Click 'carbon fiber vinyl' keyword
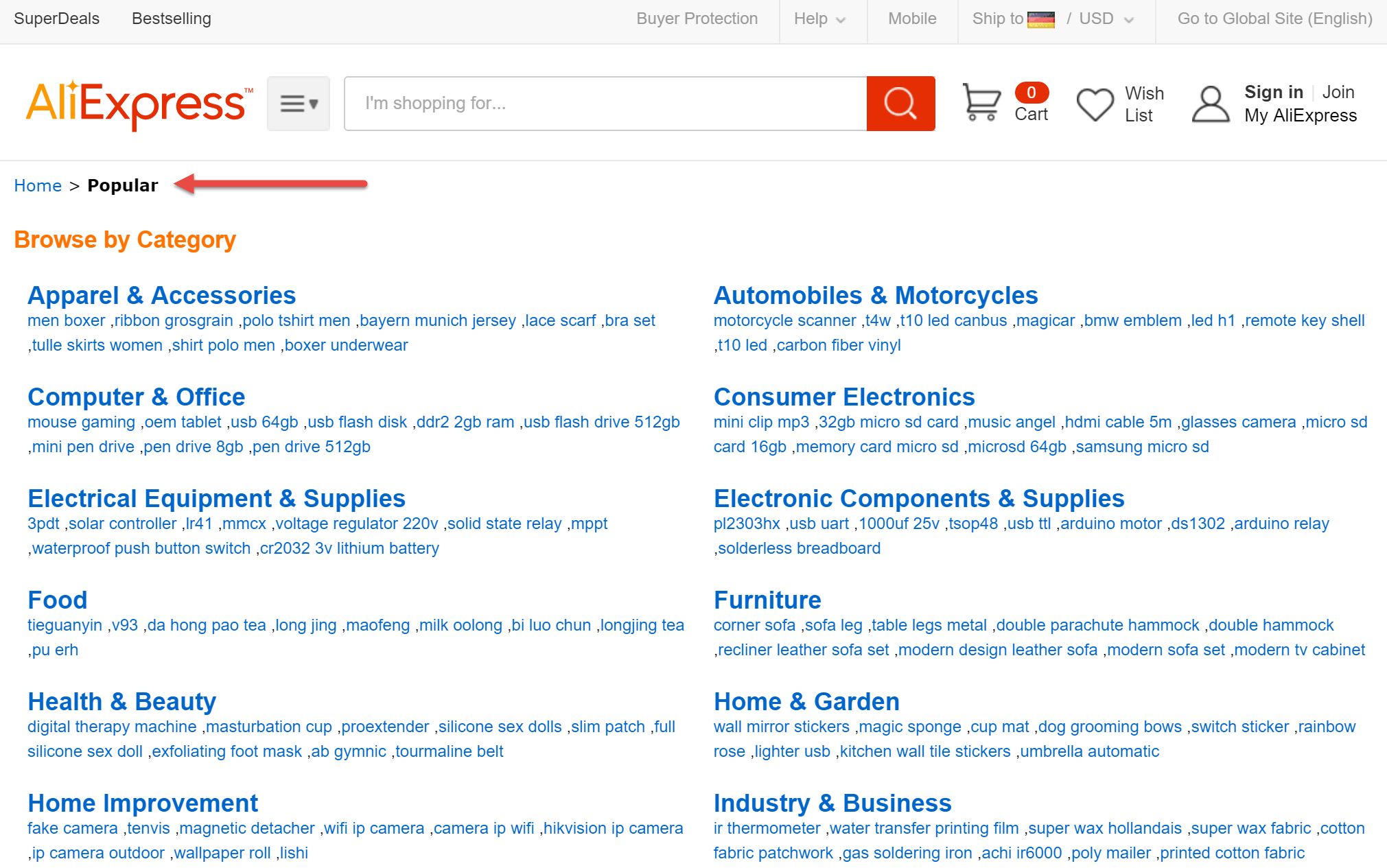The image size is (1387, 868). 839,345
